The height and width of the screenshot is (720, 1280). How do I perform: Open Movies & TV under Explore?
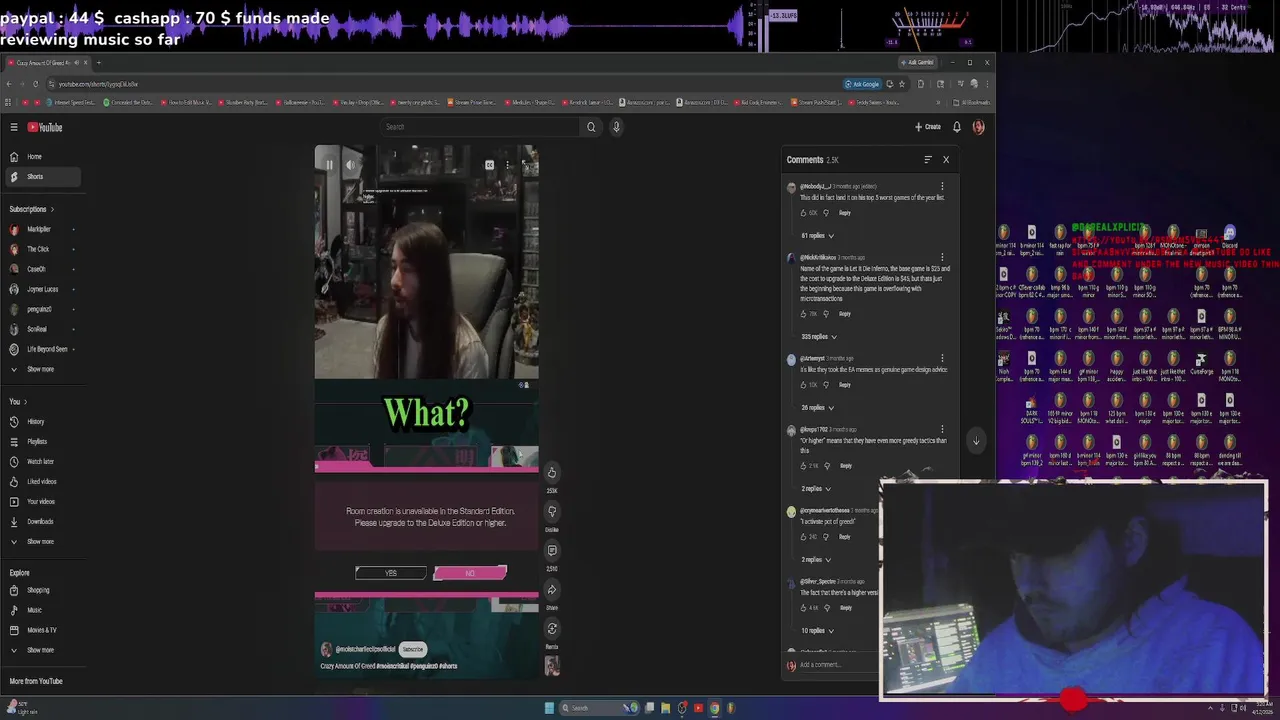coord(41,630)
